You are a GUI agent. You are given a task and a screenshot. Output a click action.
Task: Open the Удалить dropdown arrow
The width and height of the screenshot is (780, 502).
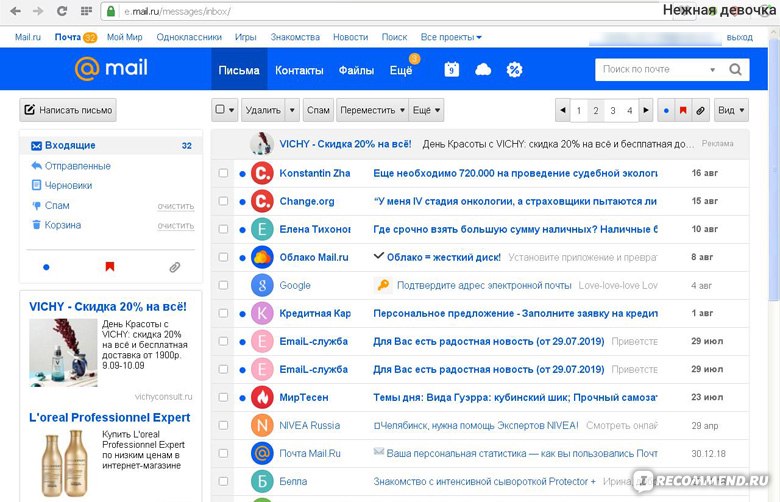point(292,110)
